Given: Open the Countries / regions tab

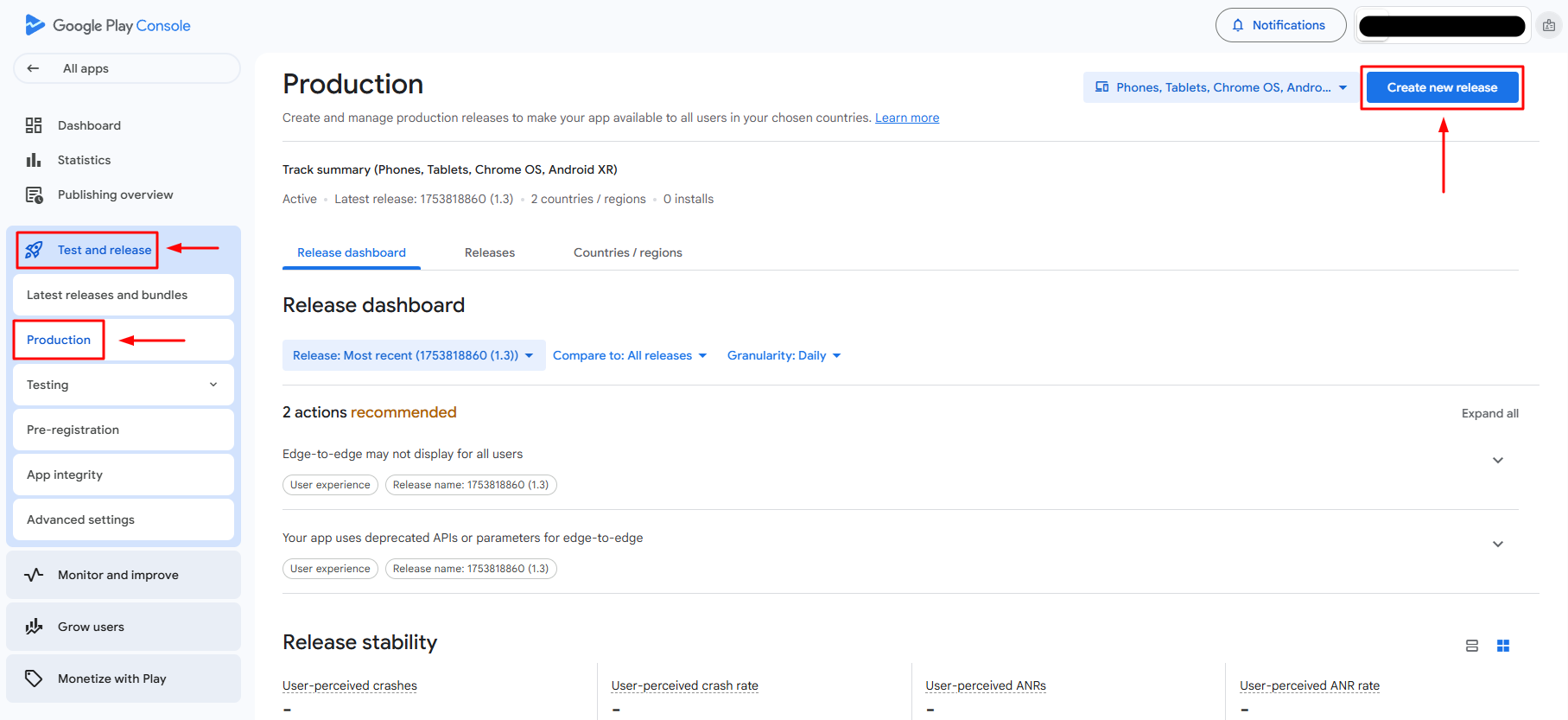Looking at the screenshot, I should 628,252.
